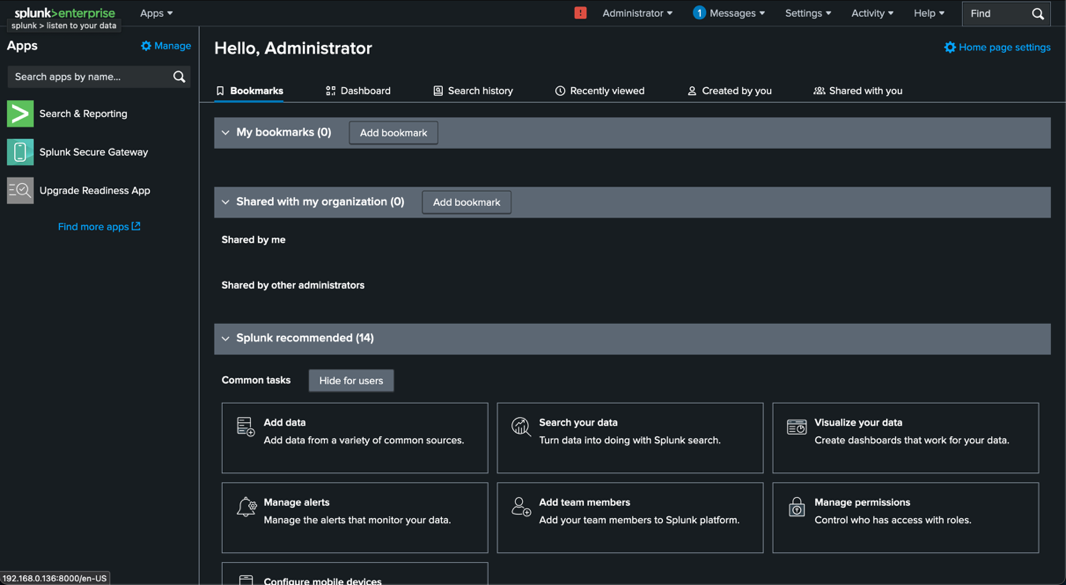Open the Search & Reporting app

pos(83,113)
